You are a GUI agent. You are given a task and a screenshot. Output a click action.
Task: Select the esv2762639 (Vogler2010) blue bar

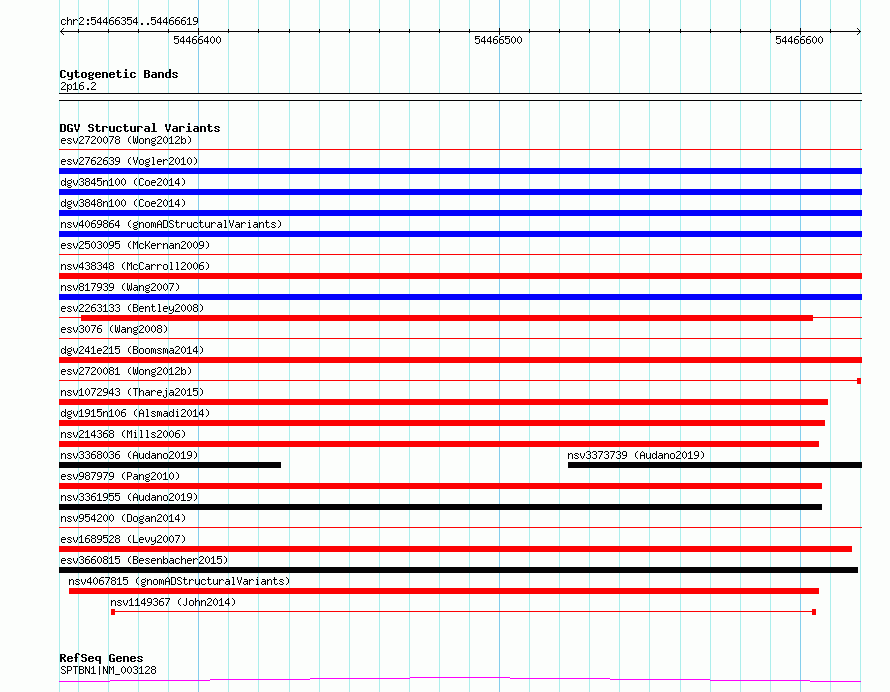(460, 171)
